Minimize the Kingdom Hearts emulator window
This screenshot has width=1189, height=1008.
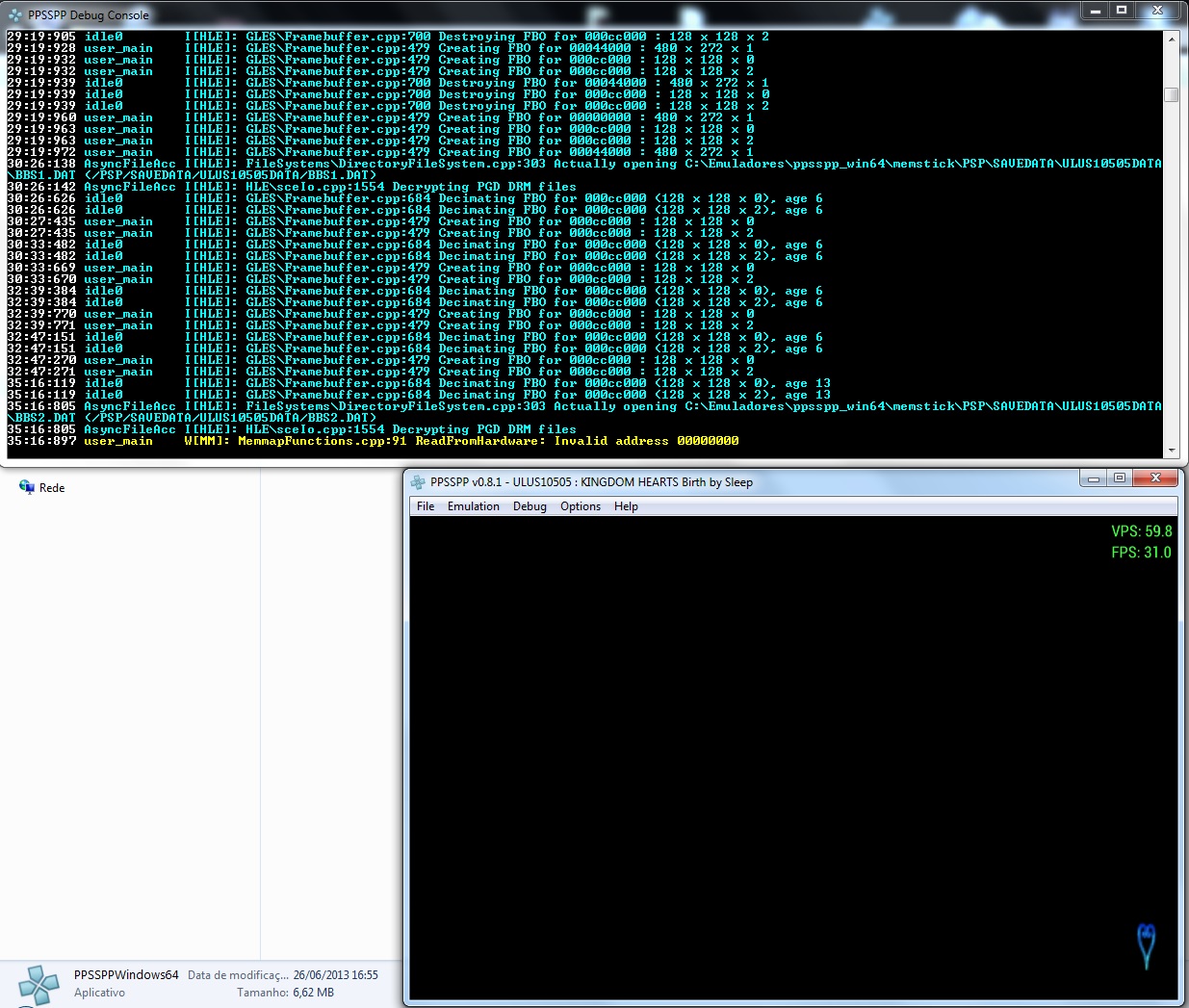click(1094, 478)
